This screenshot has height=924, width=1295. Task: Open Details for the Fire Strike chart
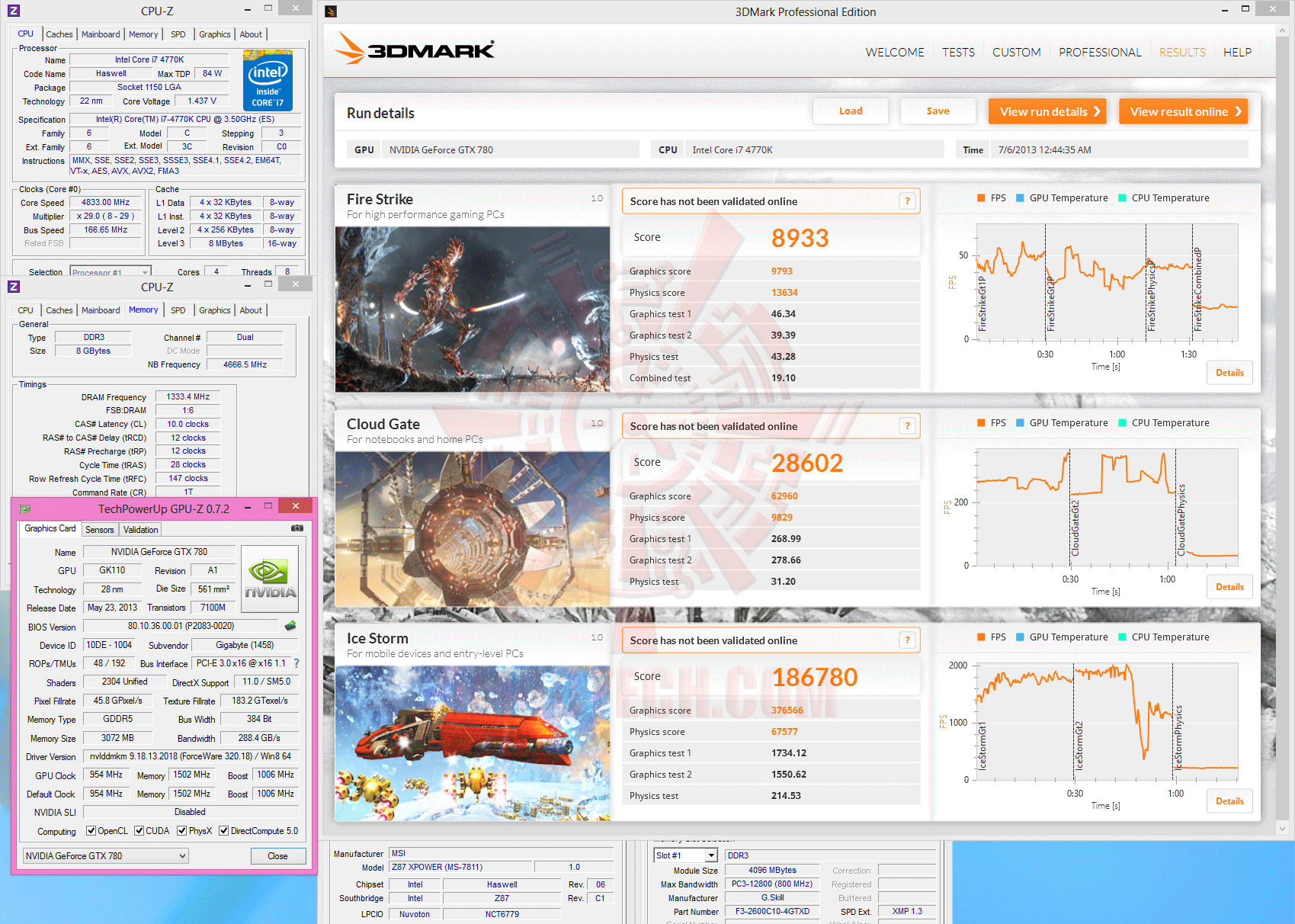[x=1229, y=373]
